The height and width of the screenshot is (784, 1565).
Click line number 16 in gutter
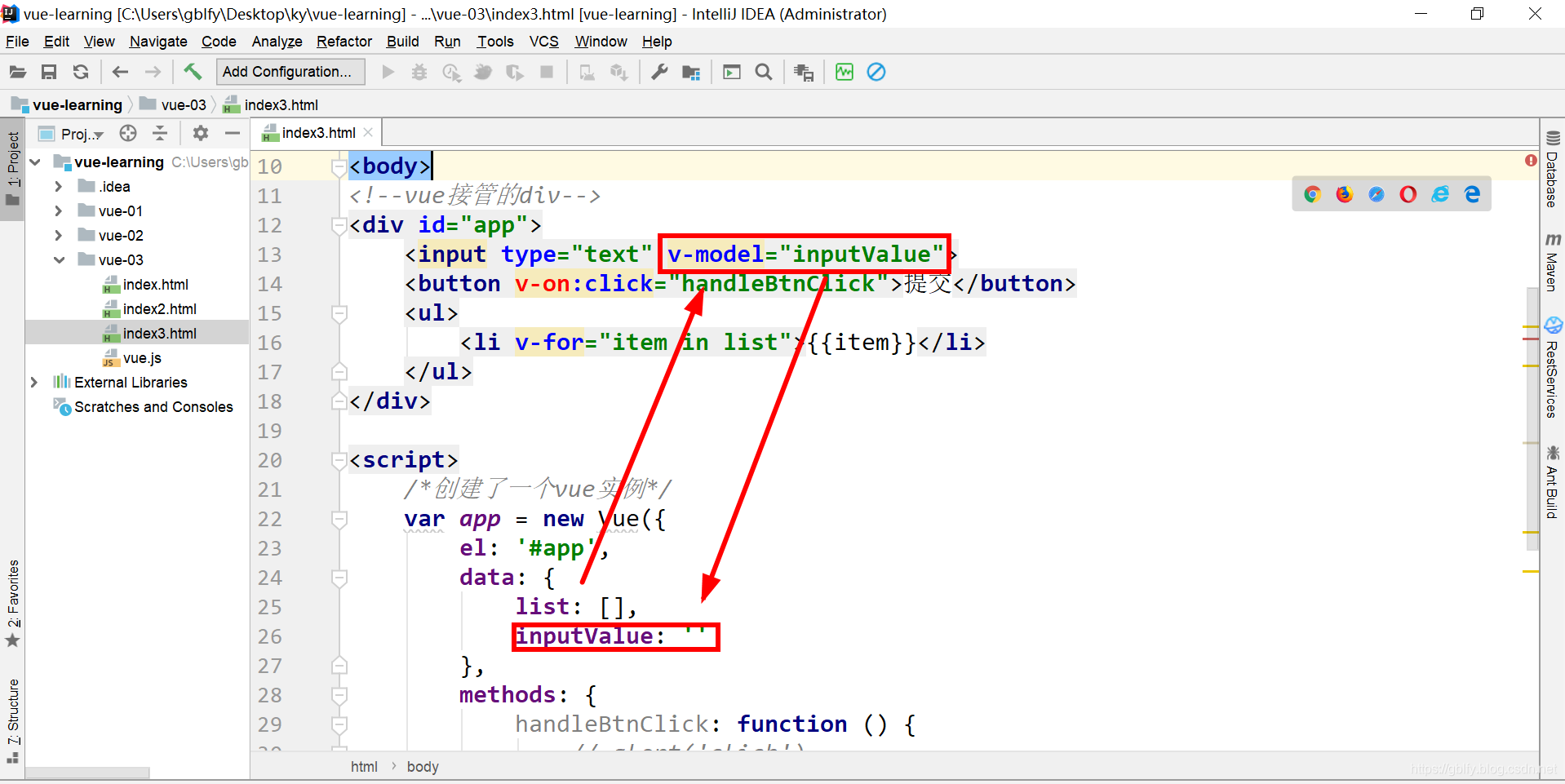click(x=269, y=343)
